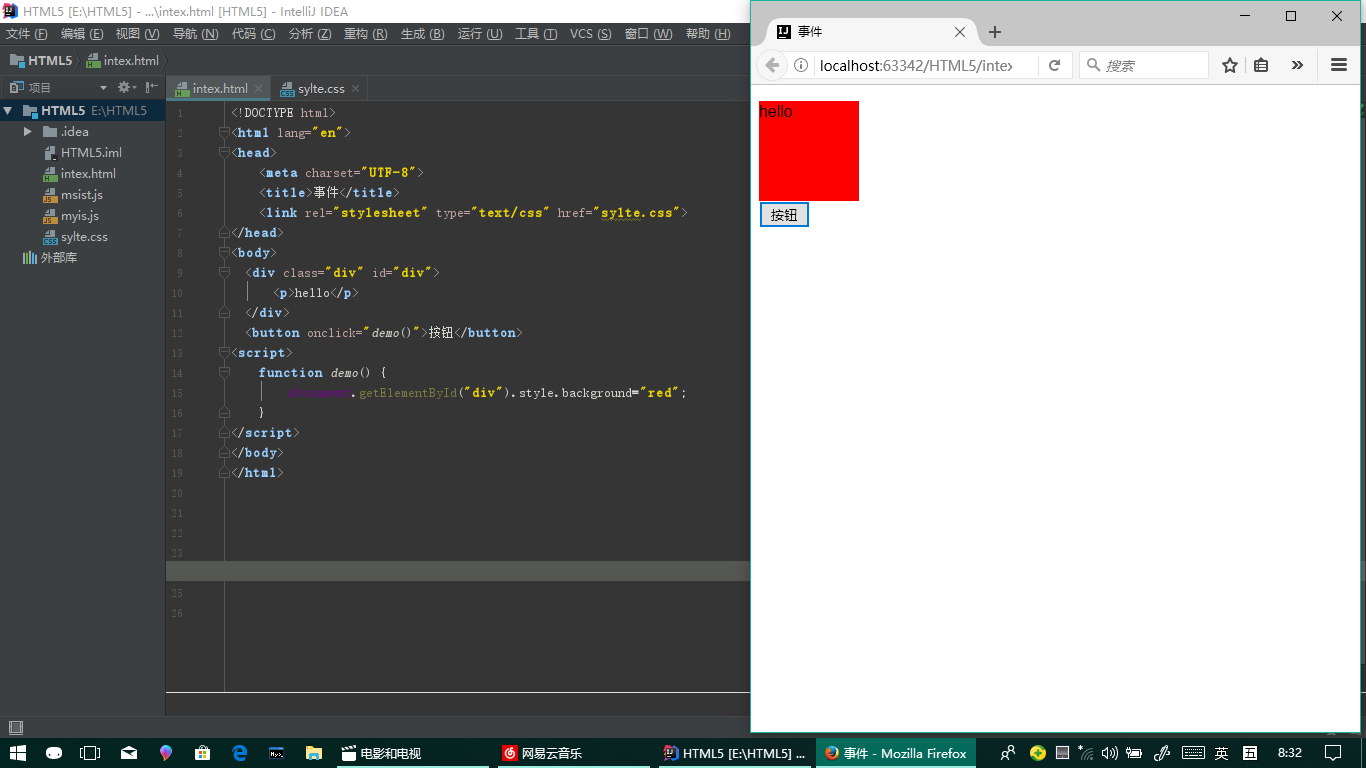Viewport: 1366px width, 768px height.
Task: Toggle tool window bars icon in status bar
Action: (x=15, y=727)
